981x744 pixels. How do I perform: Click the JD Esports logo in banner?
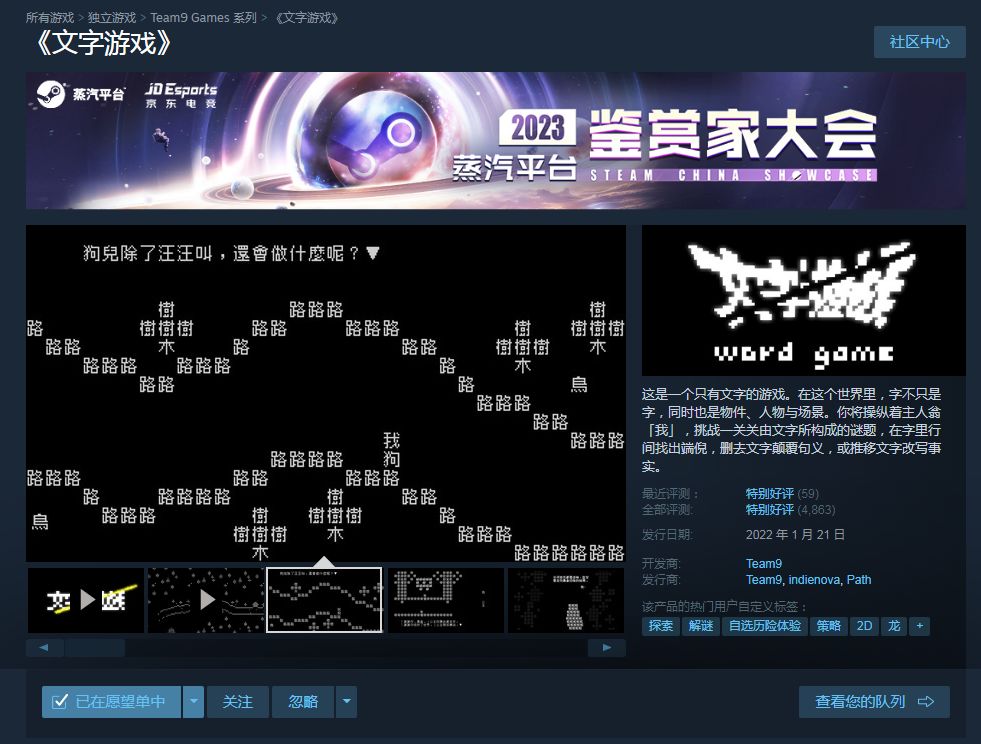coord(181,95)
